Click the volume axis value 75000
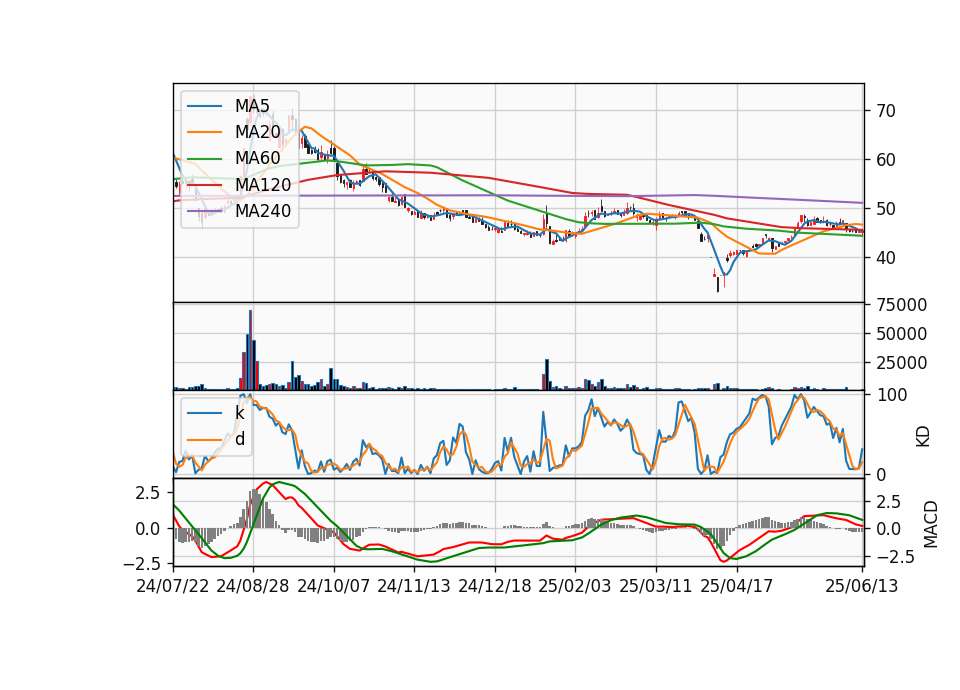Screen dimensions: 960x690 tap(901, 305)
